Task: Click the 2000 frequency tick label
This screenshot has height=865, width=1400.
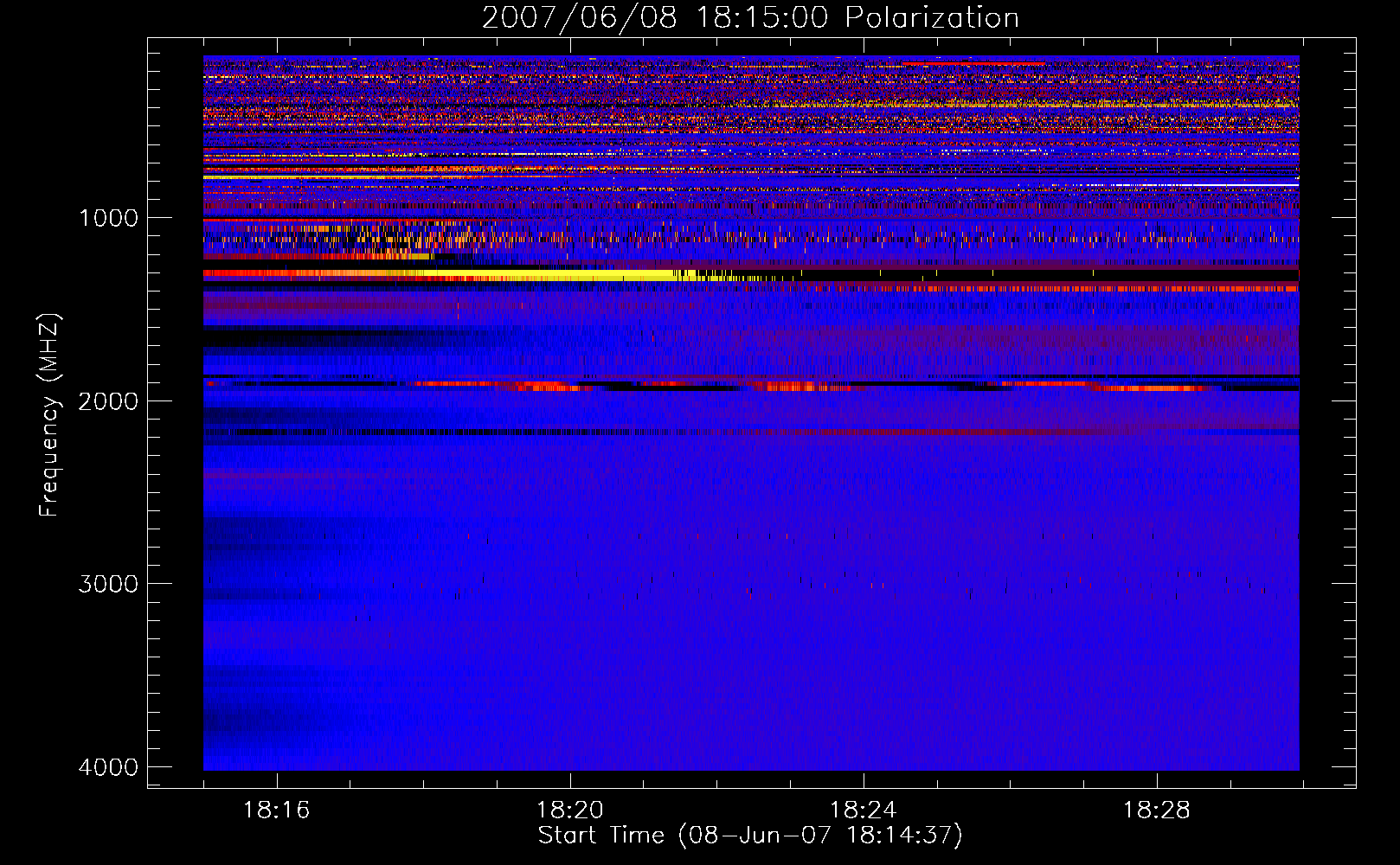Action: click(108, 401)
